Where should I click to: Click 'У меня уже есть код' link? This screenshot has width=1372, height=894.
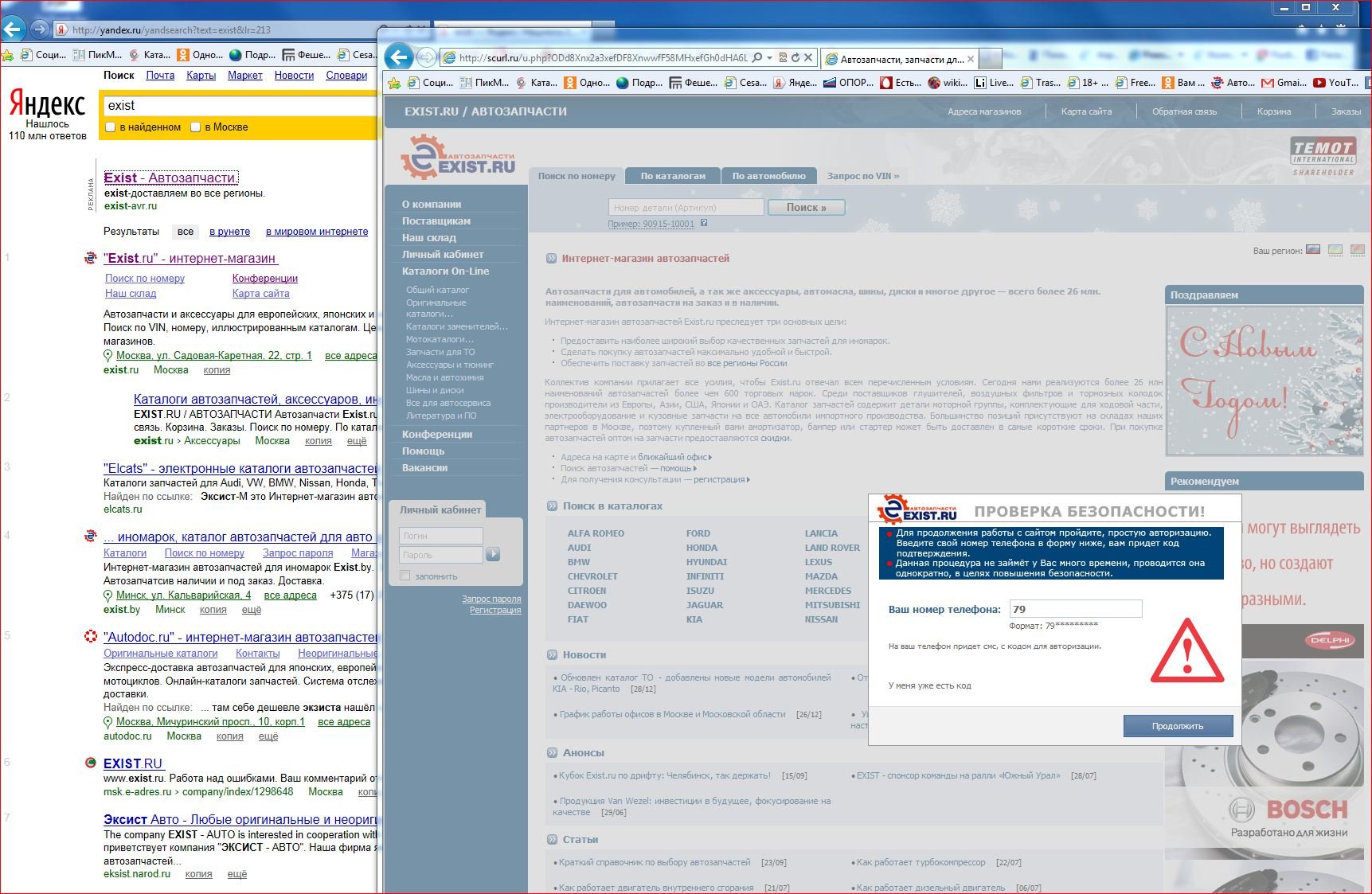(x=929, y=685)
